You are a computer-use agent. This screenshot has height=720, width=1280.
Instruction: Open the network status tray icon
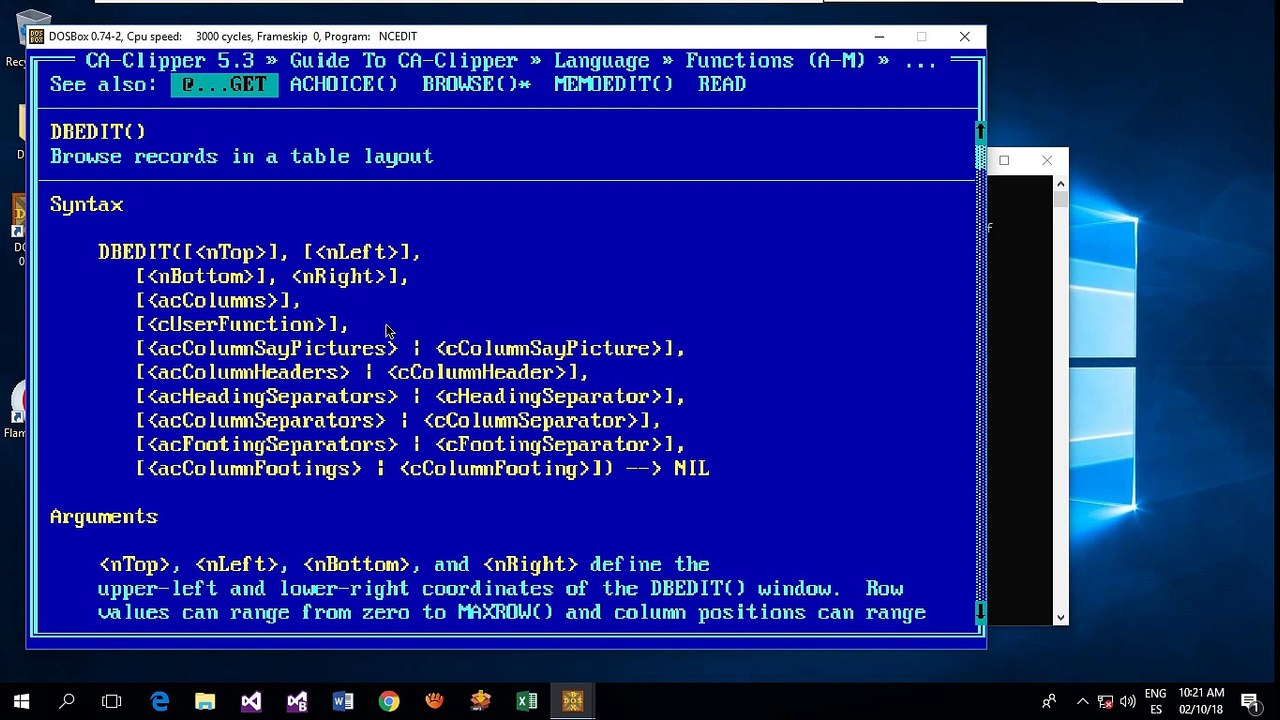1105,701
